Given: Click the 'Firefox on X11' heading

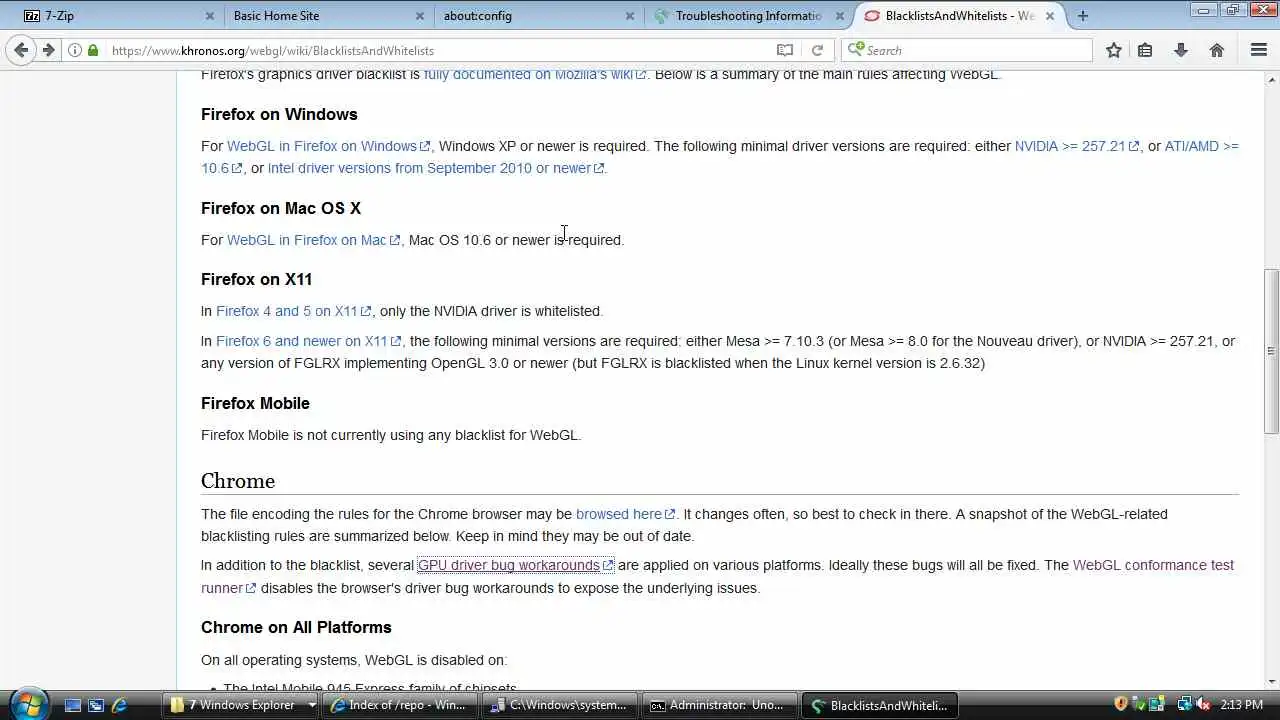Looking at the screenshot, I should pyautogui.click(x=256, y=279).
